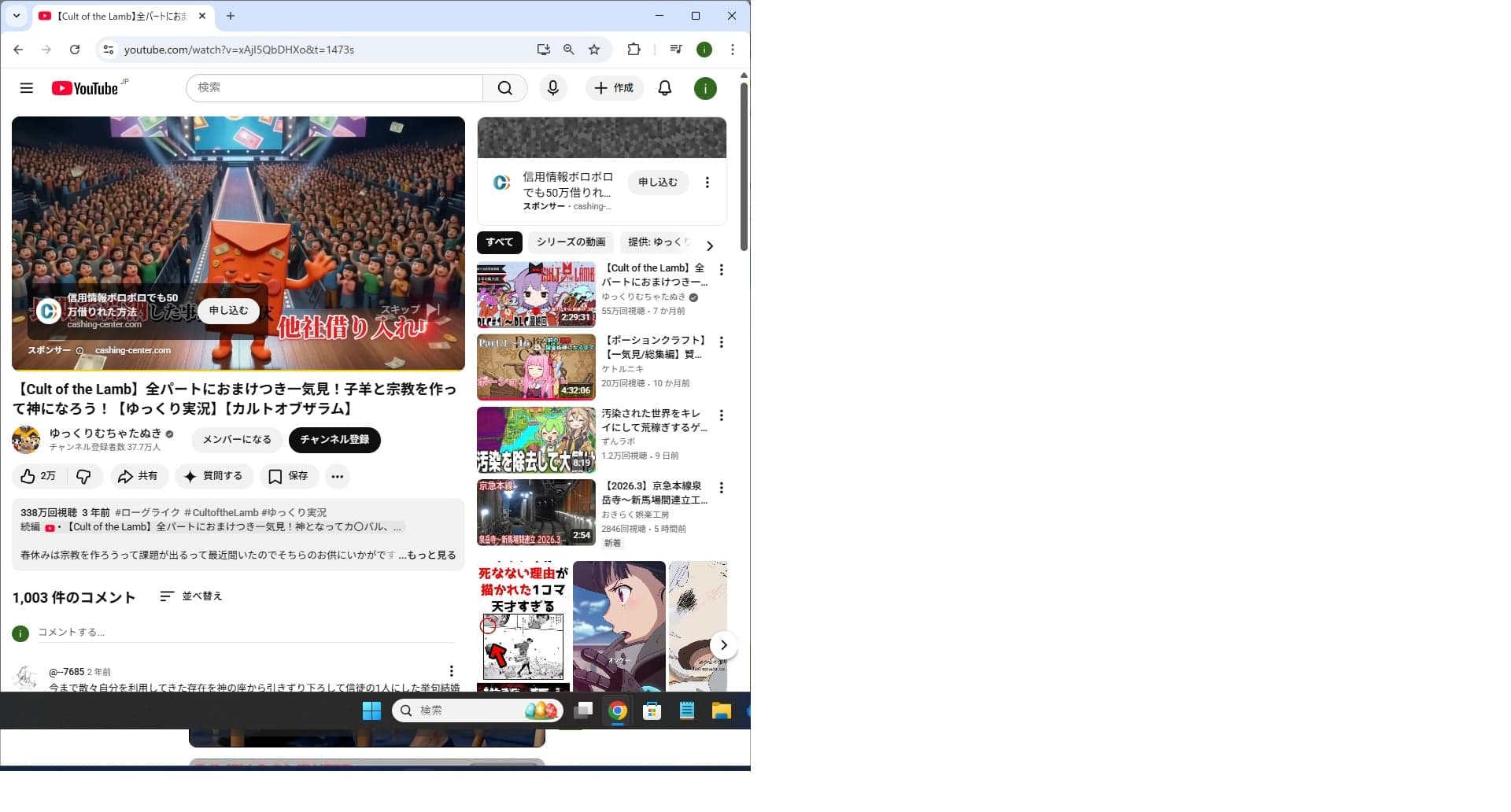This screenshot has height=812, width=1511.
Task: Open the Chrome extensions puzzle icon
Action: (x=634, y=50)
